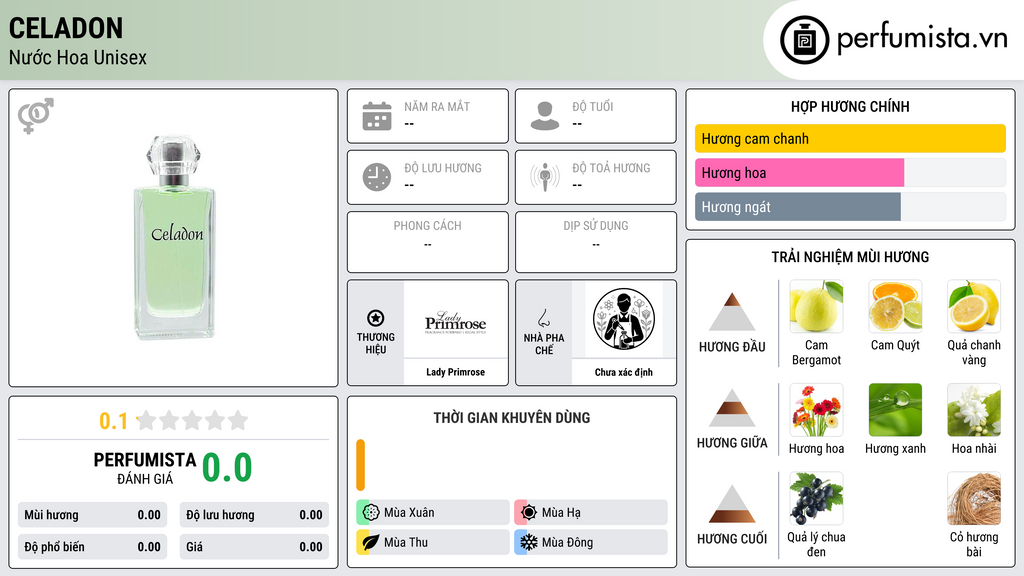The image size is (1024, 576).
Task: Click the green 0.0 Perfumista score
Action: coord(227,467)
